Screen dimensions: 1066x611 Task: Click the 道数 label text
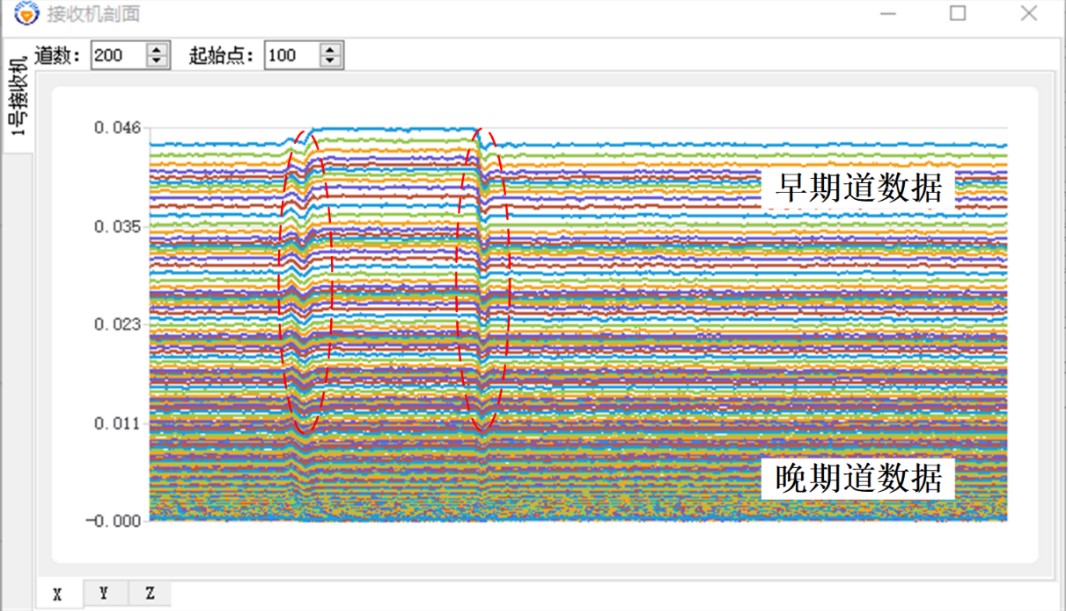56,55
